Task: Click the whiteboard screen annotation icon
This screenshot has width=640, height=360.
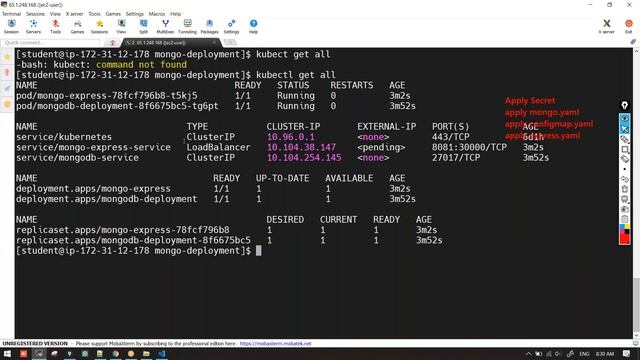Action: [624, 199]
